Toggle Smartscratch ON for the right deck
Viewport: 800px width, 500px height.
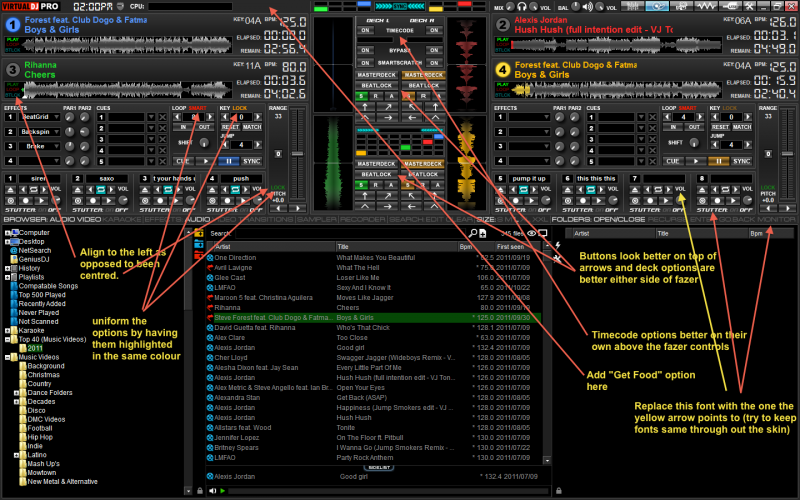(x=434, y=63)
